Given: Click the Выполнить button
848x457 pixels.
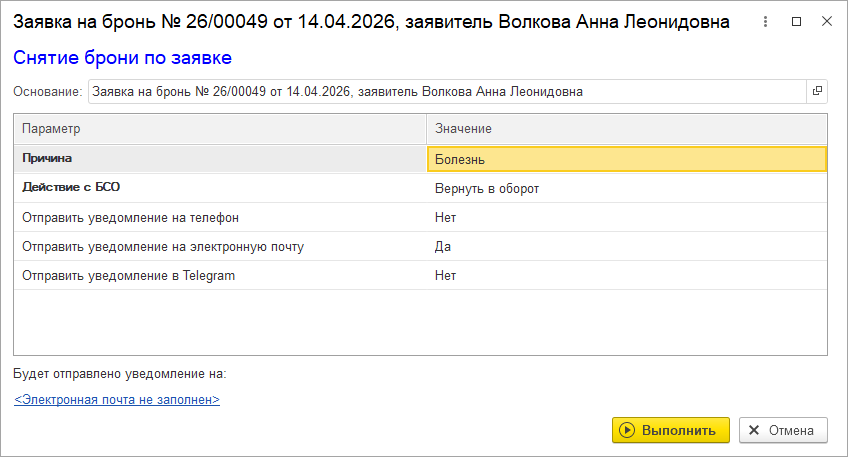Looking at the screenshot, I should (670, 430).
